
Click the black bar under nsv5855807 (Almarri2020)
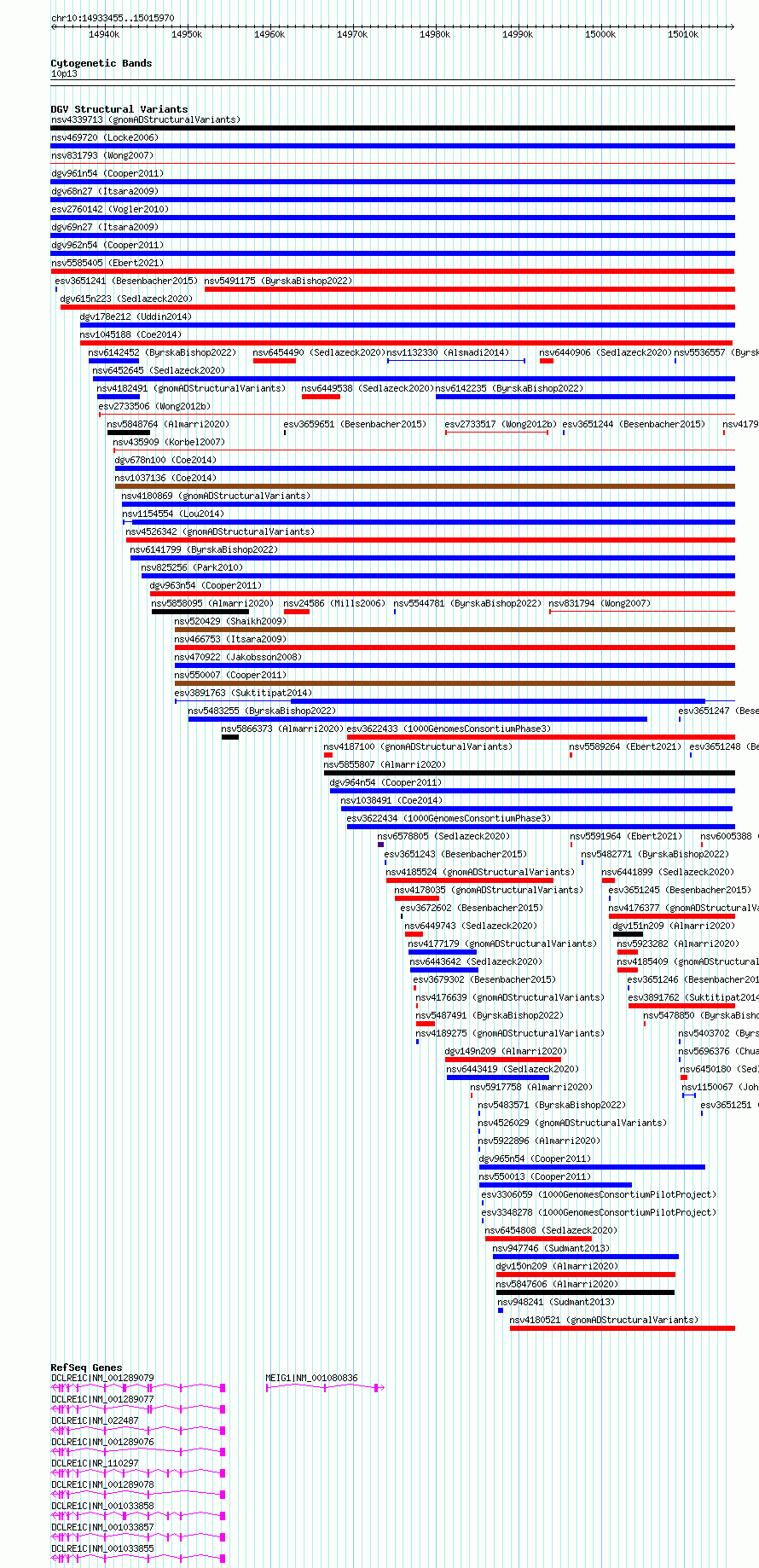[530, 773]
